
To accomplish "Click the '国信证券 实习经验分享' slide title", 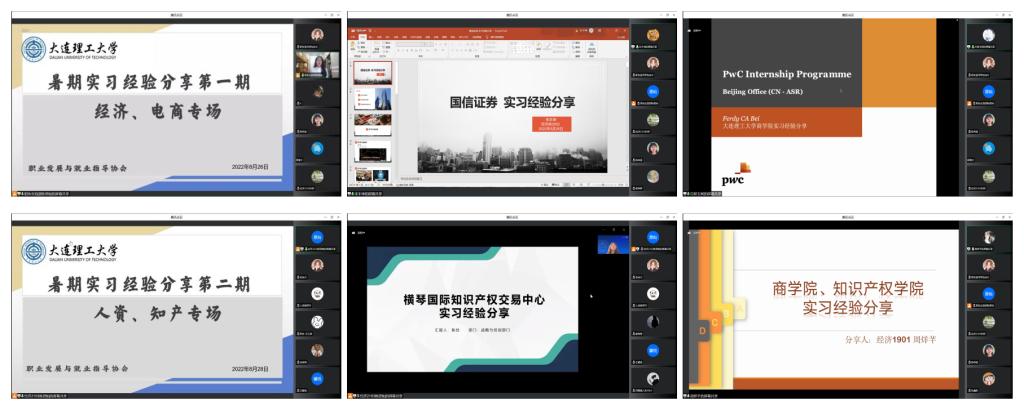I will (511, 102).
